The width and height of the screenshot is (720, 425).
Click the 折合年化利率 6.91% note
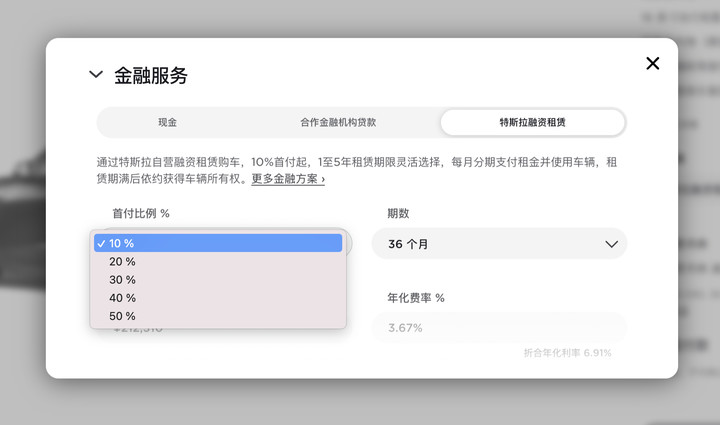[x=568, y=352]
